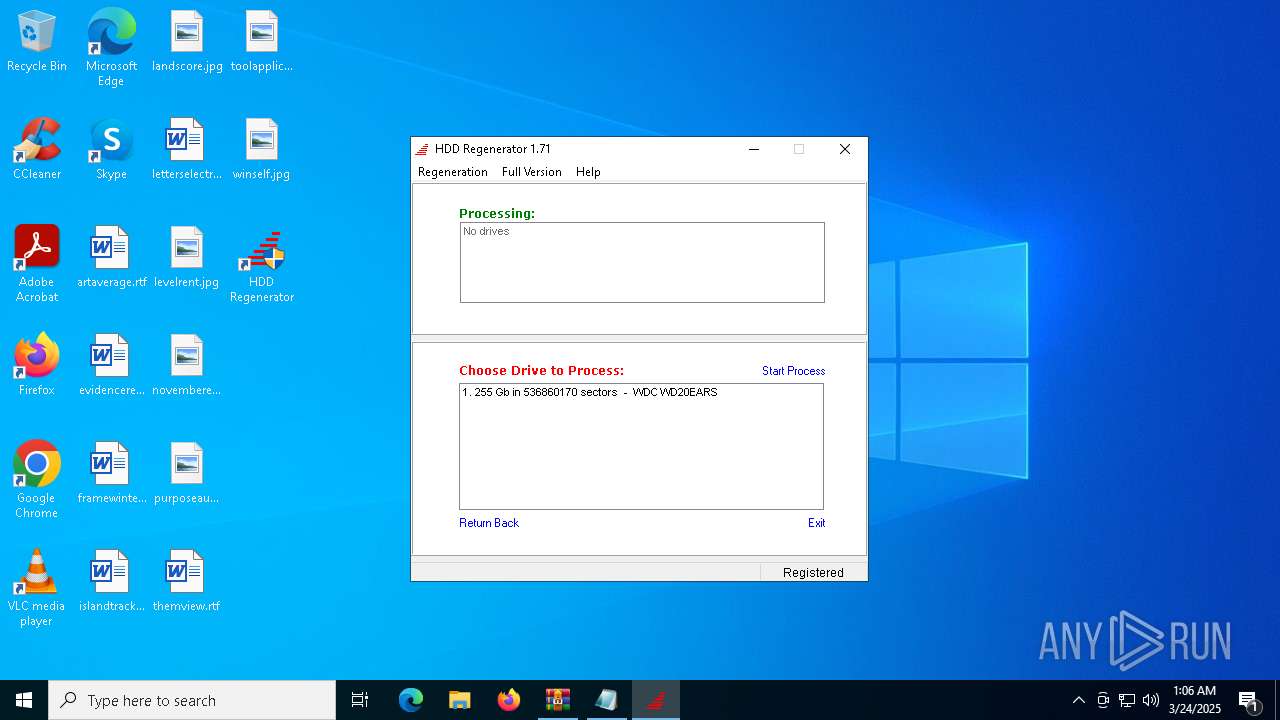This screenshot has width=1280, height=720.
Task: Select the levelrent.jpg file icon
Action: (187, 258)
